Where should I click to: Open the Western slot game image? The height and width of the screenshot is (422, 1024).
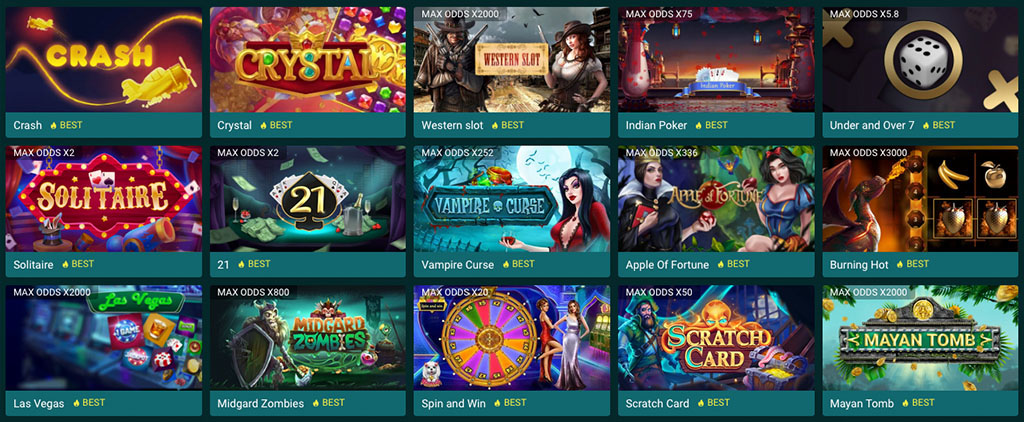512,59
